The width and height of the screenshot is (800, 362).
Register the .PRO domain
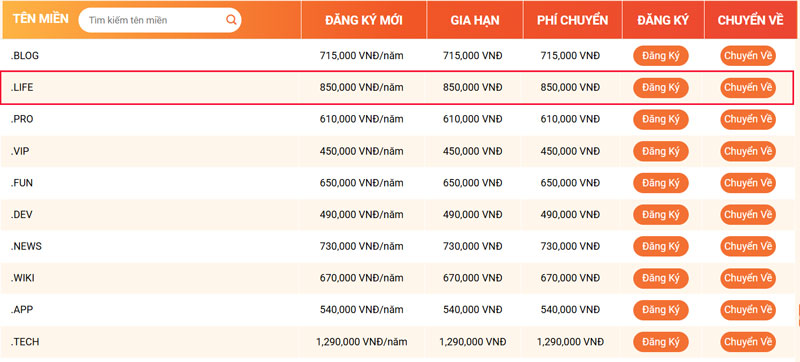(x=661, y=119)
